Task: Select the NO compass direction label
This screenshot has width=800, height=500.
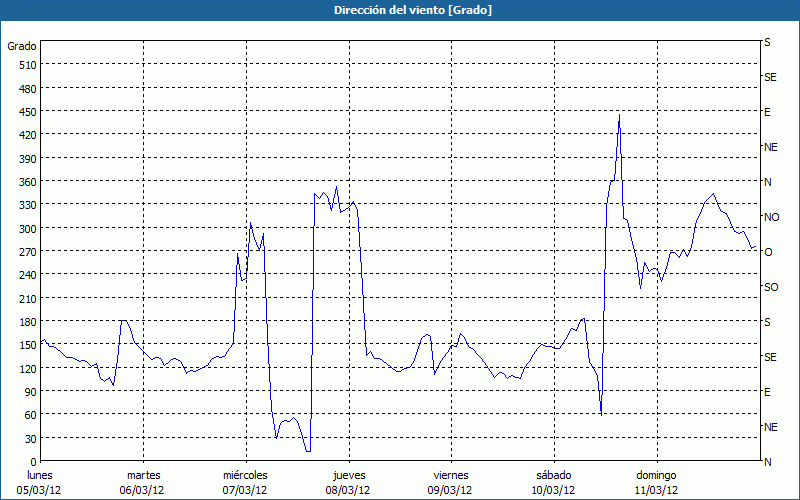Action: (771, 217)
